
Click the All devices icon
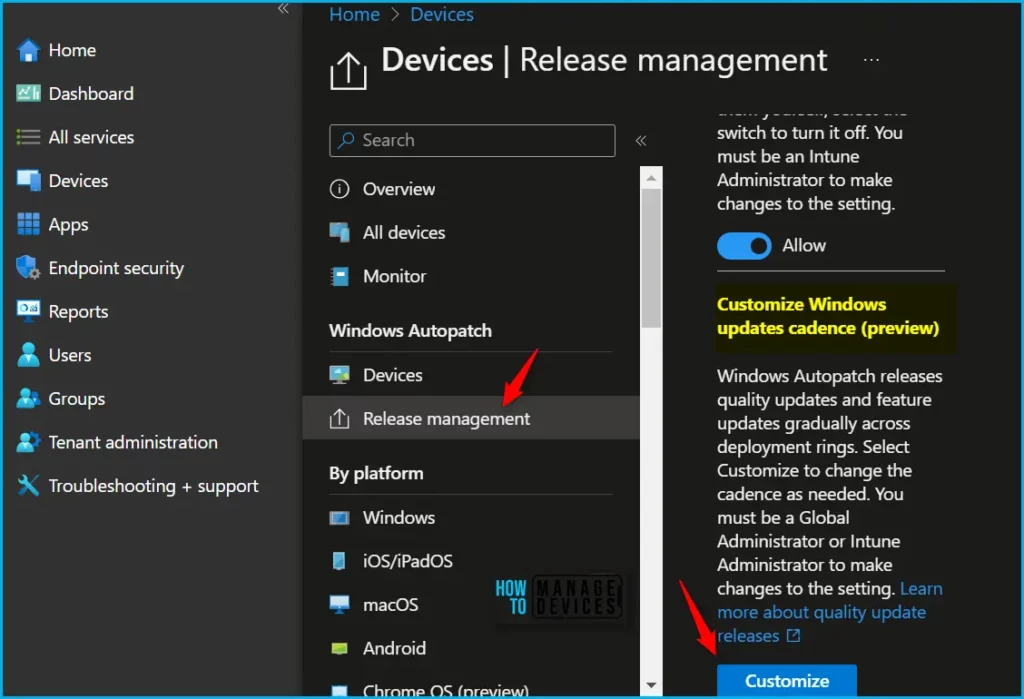[339, 233]
